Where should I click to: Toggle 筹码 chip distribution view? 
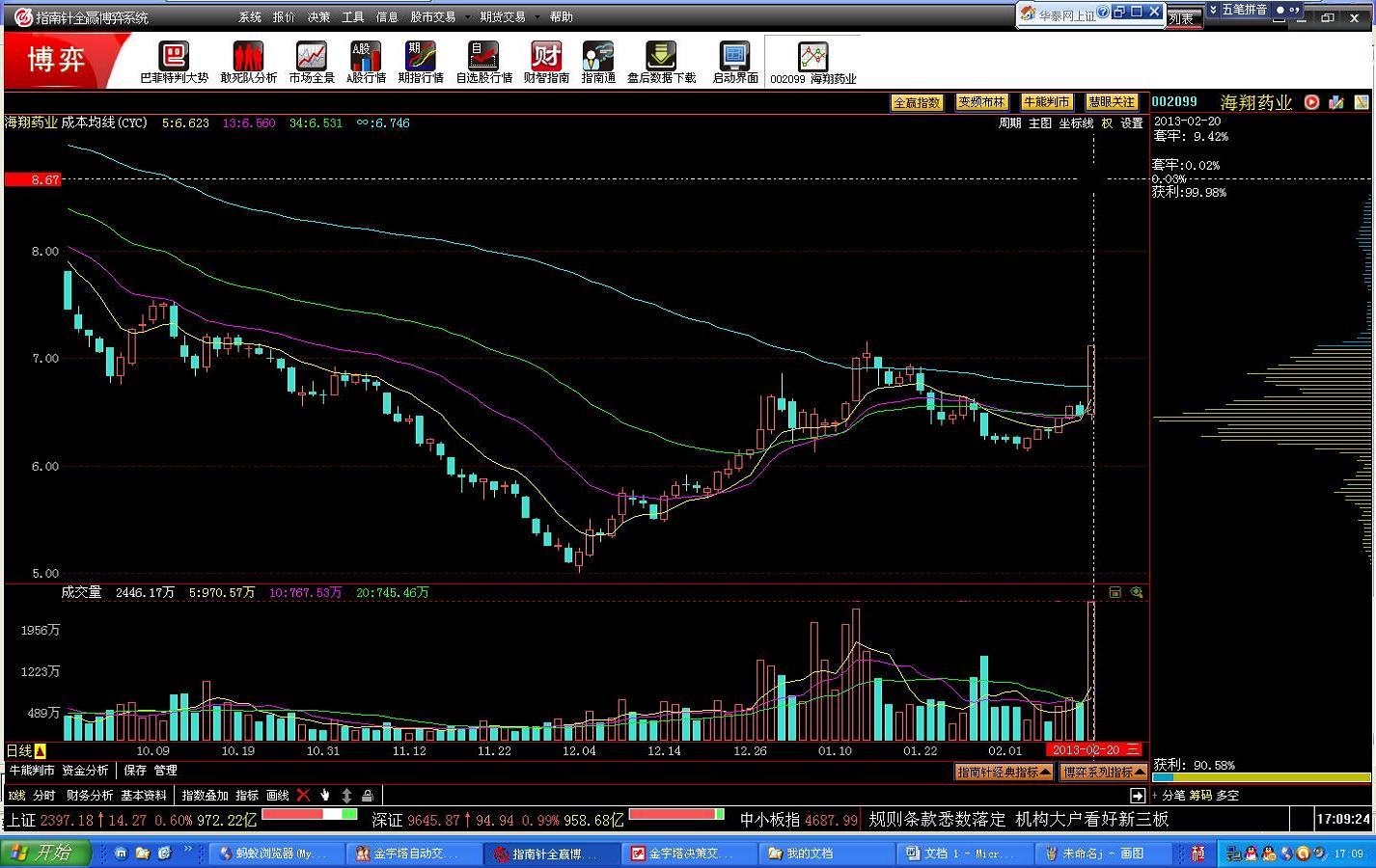click(1200, 796)
